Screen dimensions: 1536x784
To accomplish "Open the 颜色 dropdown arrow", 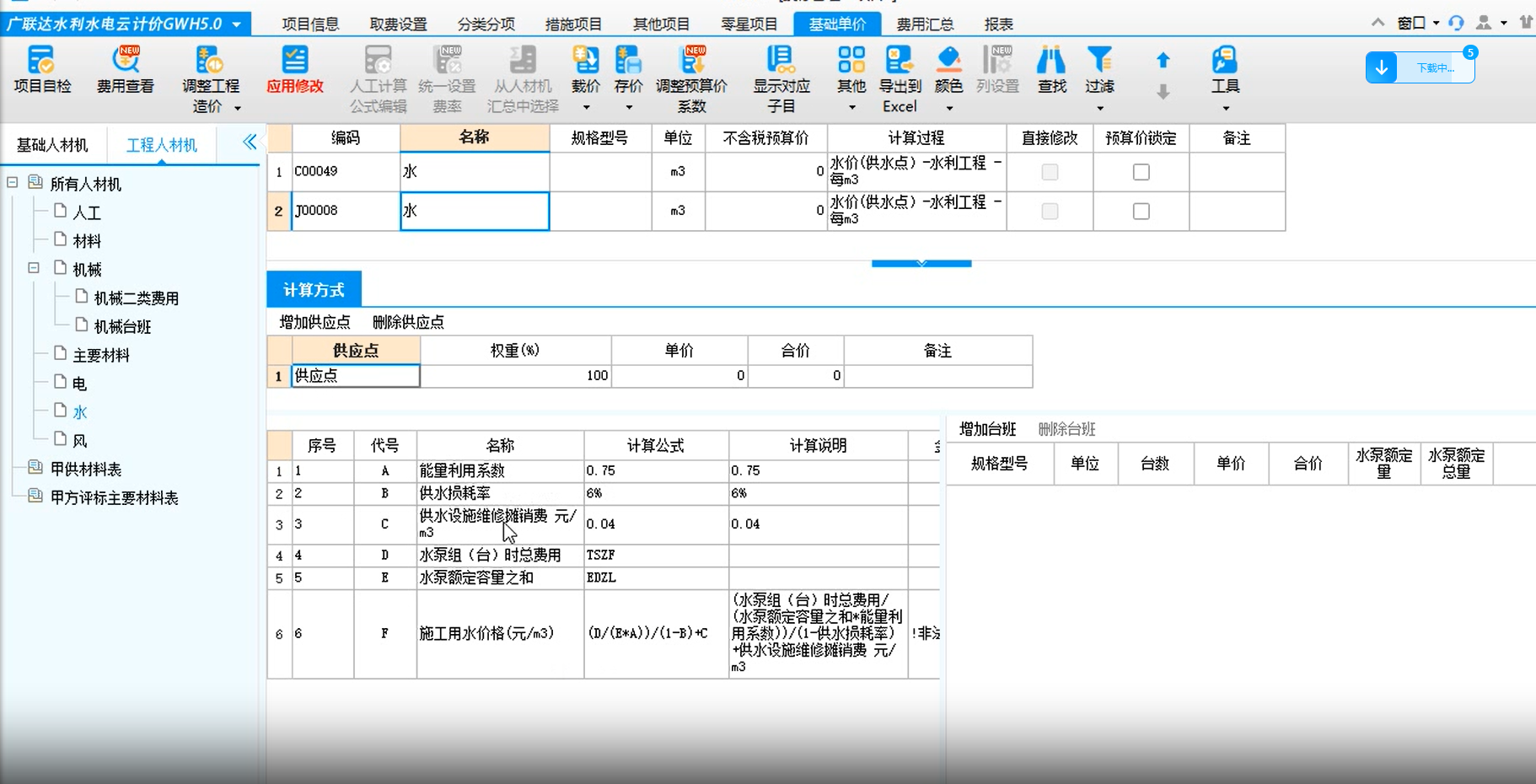I will [950, 108].
